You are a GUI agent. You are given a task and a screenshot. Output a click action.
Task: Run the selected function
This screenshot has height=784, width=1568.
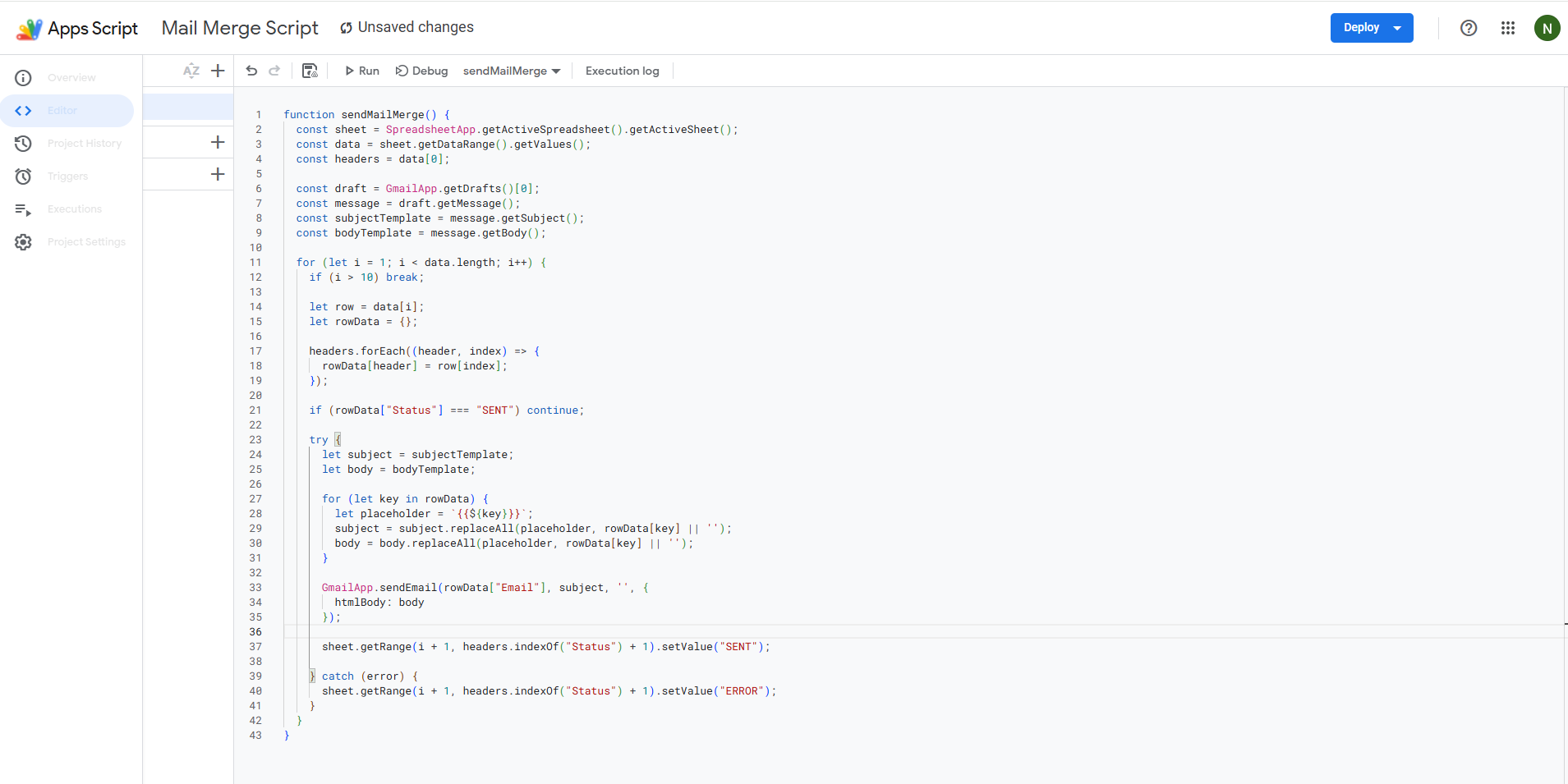tap(361, 71)
